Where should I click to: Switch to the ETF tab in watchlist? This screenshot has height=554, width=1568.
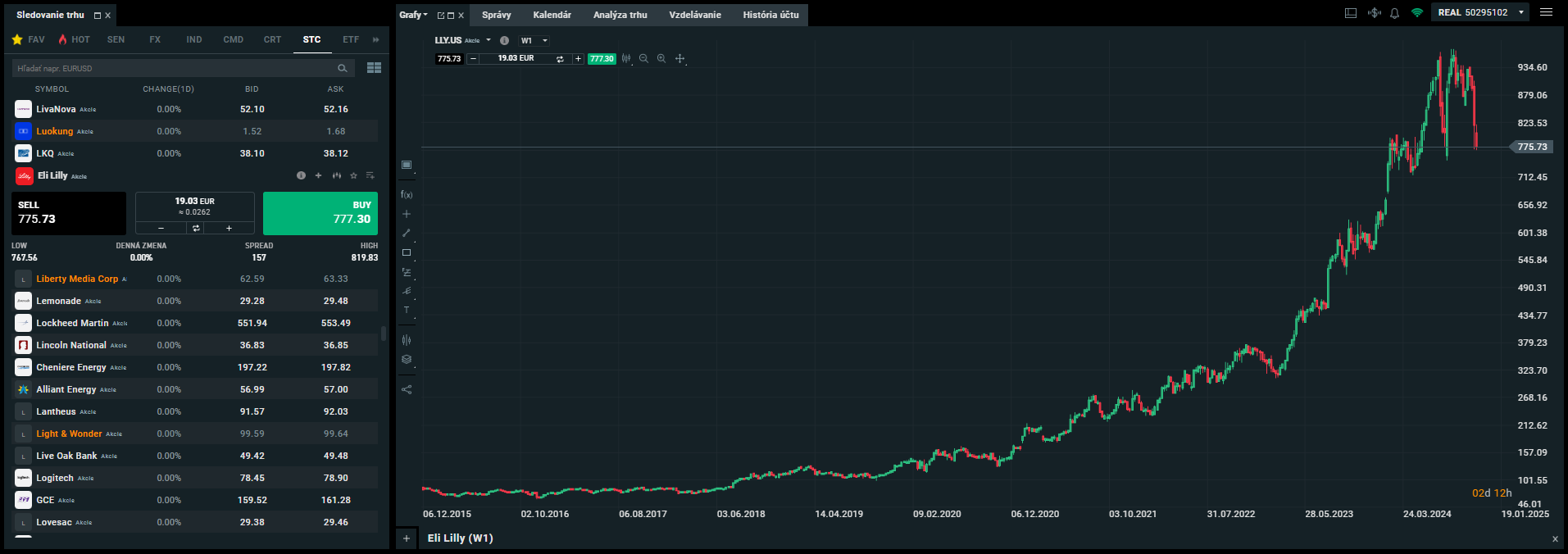pyautogui.click(x=351, y=39)
